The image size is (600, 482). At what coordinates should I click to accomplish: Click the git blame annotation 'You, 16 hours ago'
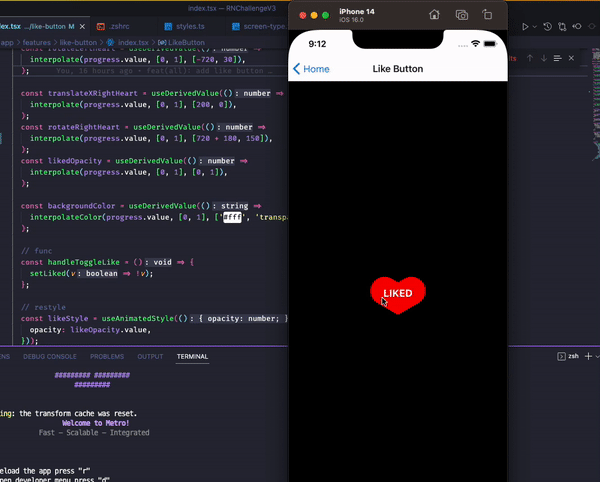click(94, 71)
